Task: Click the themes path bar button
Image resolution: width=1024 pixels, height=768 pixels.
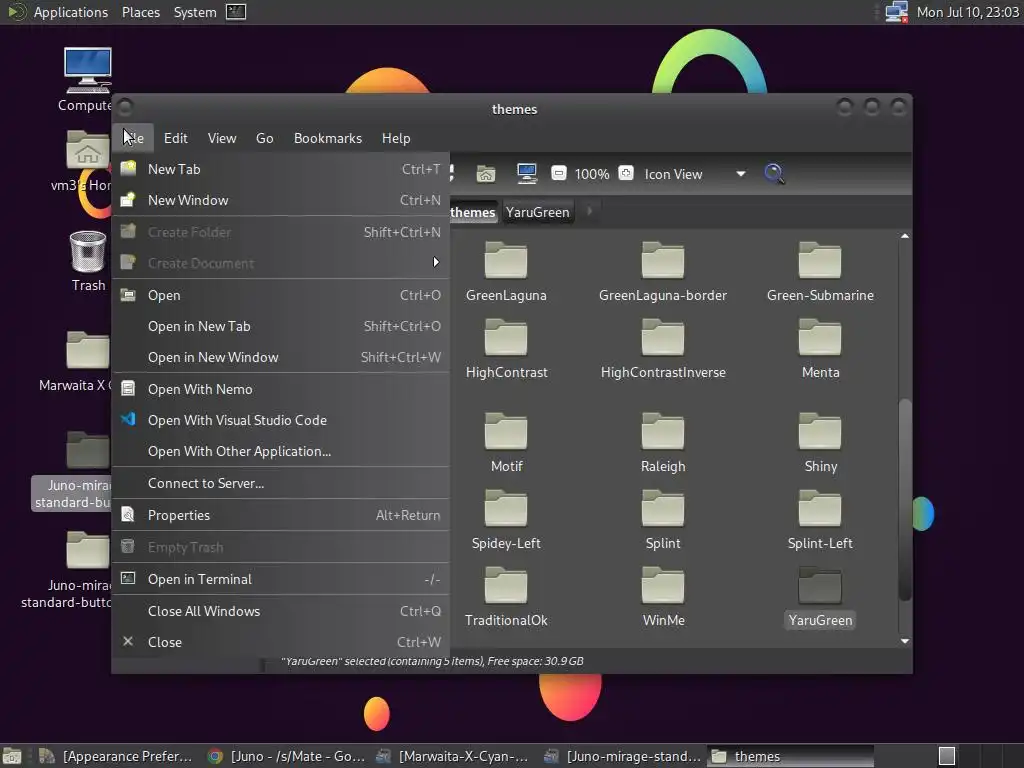Action: (x=472, y=212)
